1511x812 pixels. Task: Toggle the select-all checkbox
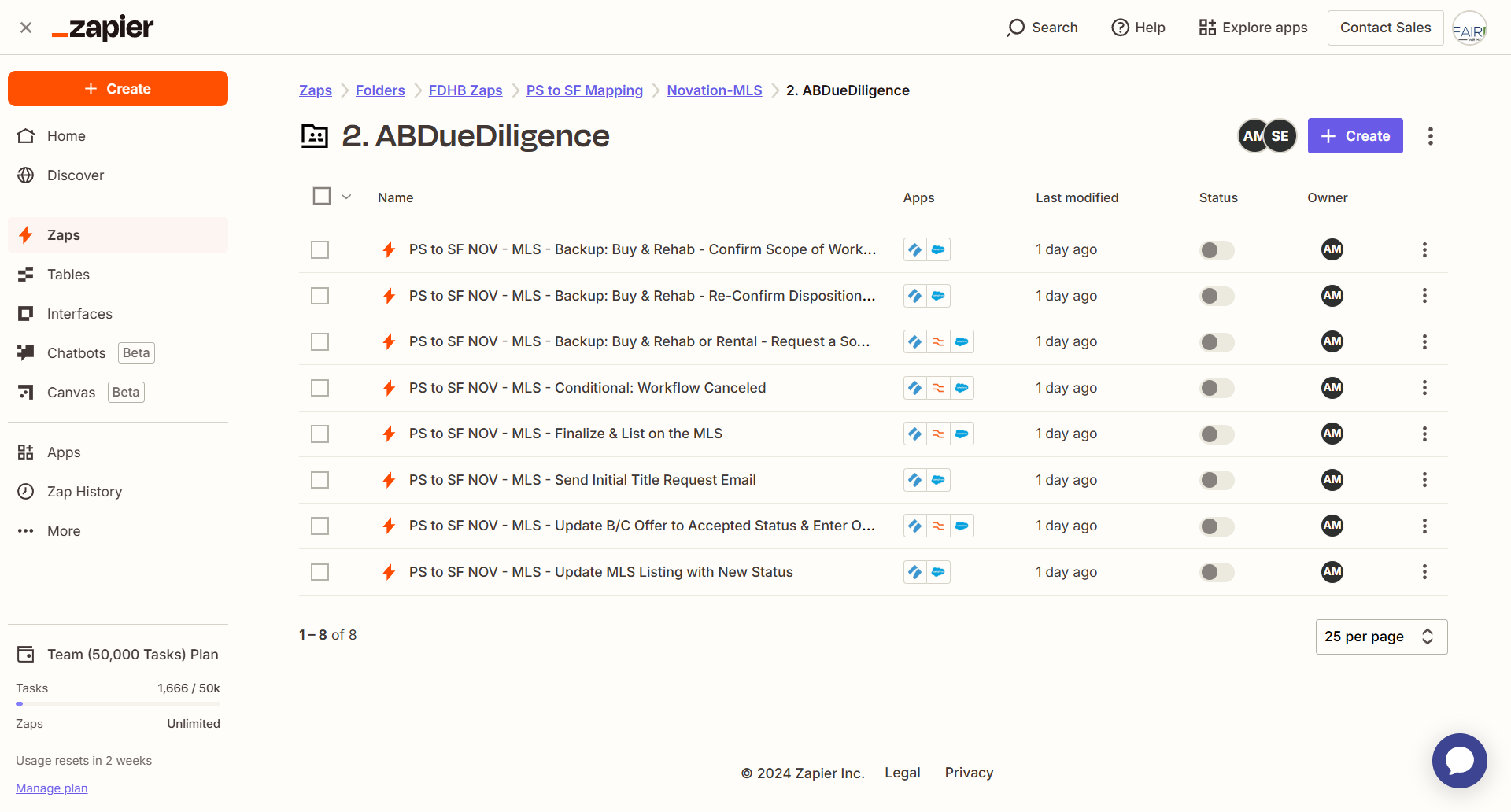pos(322,196)
